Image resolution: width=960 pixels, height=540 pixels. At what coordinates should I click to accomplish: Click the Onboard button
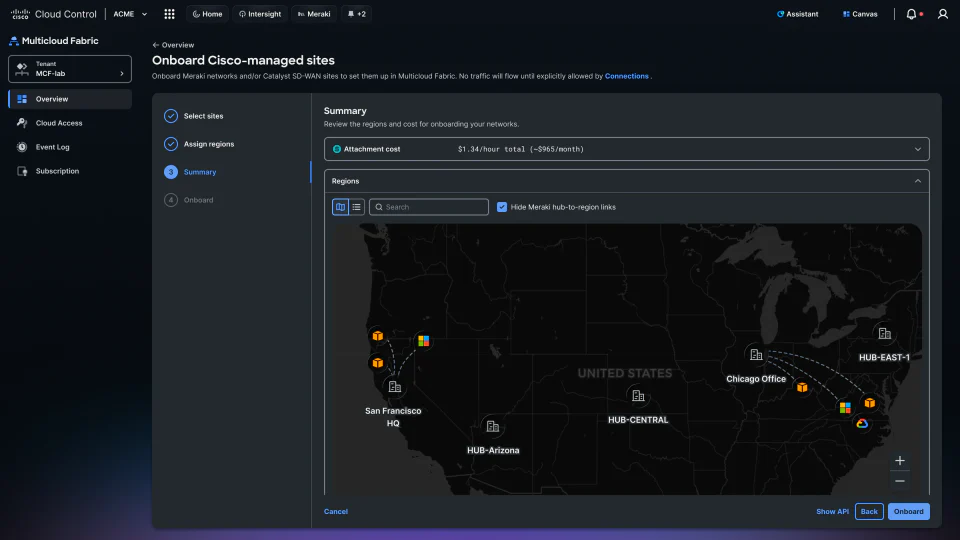(909, 511)
